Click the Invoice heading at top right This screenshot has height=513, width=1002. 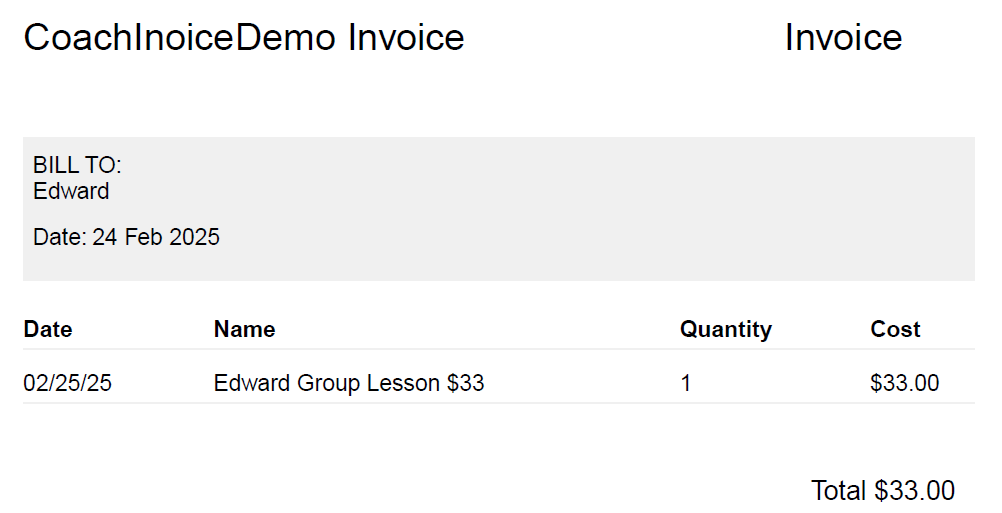[x=843, y=38]
